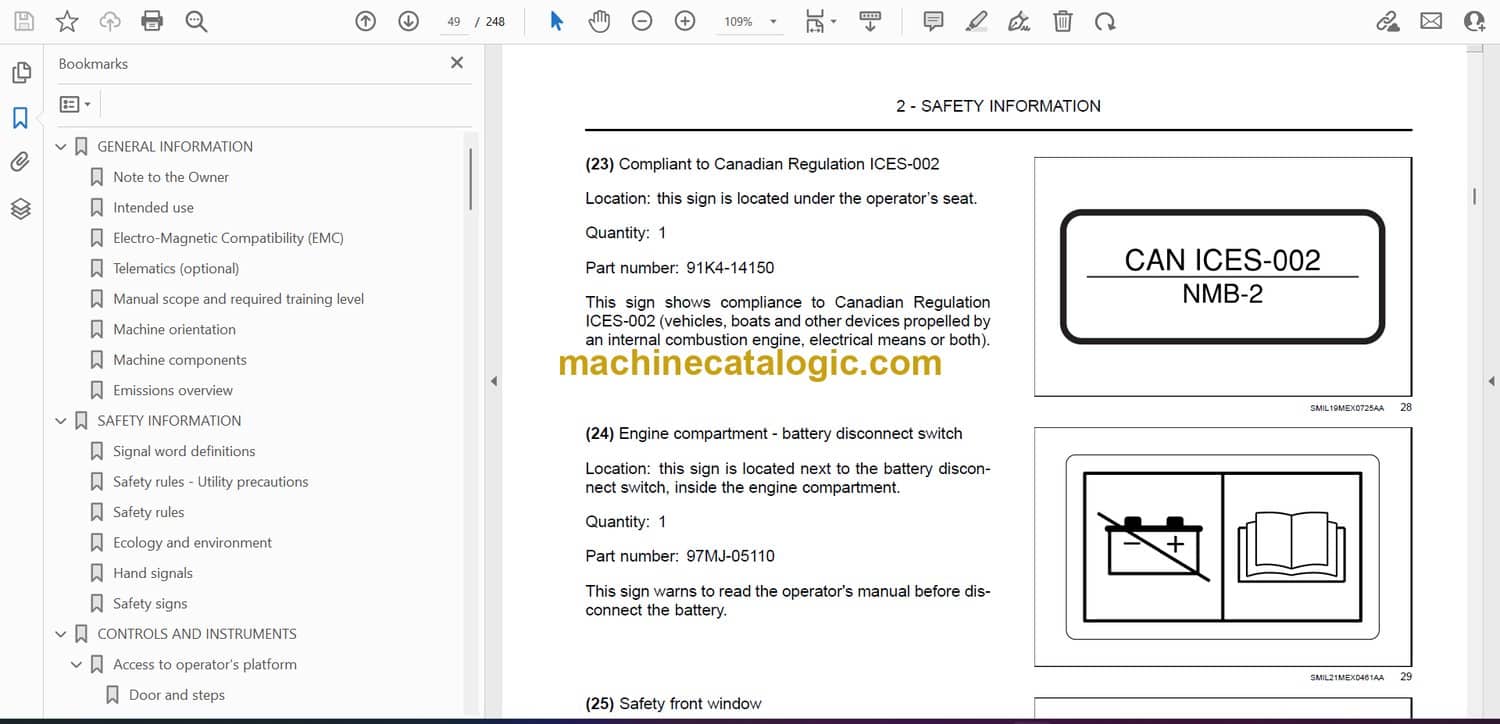This screenshot has width=1500, height=724.
Task: Select the Hand pan tool
Action: tap(599, 21)
